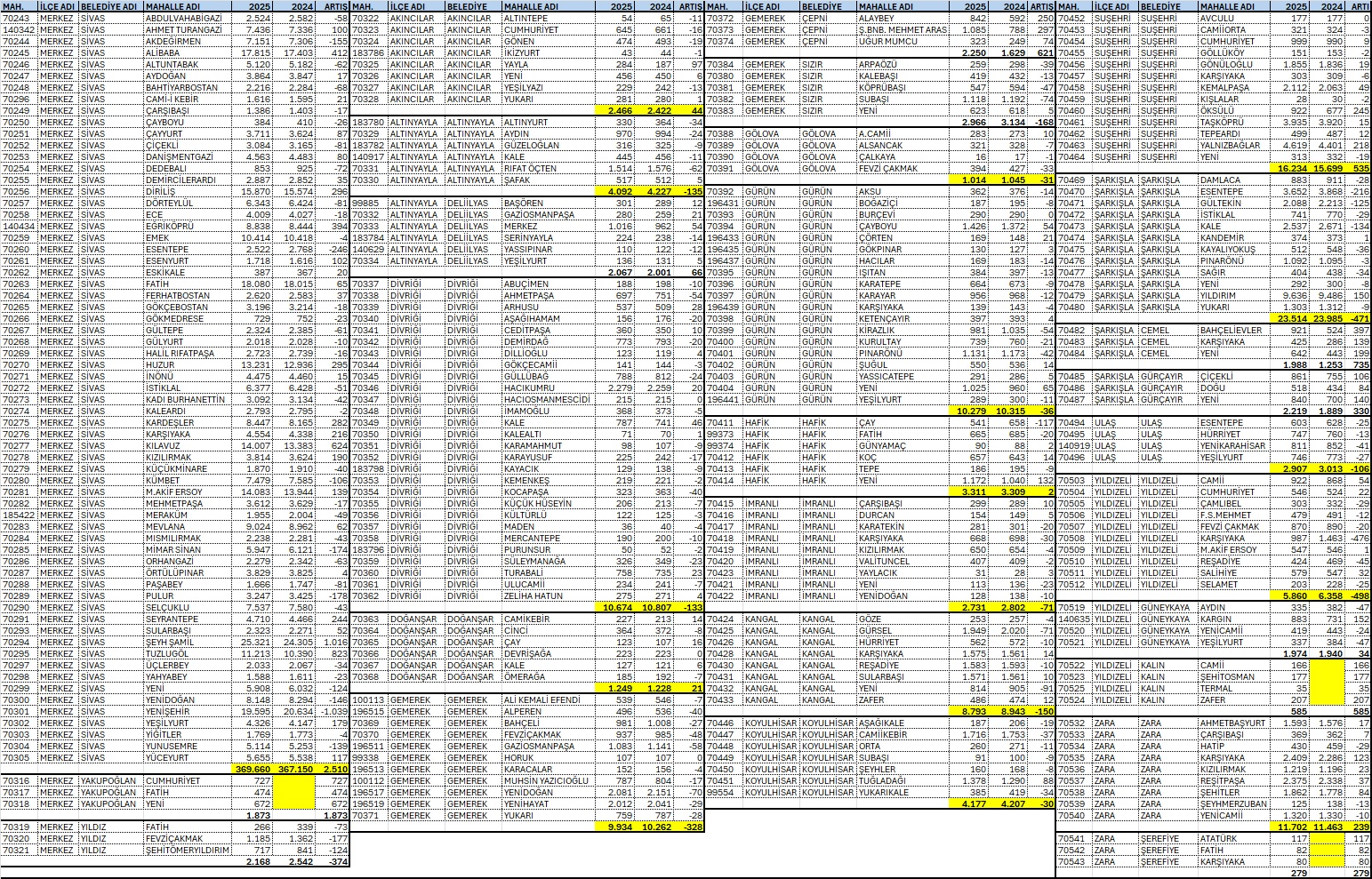Click the cell with code 185422

click(18, 515)
